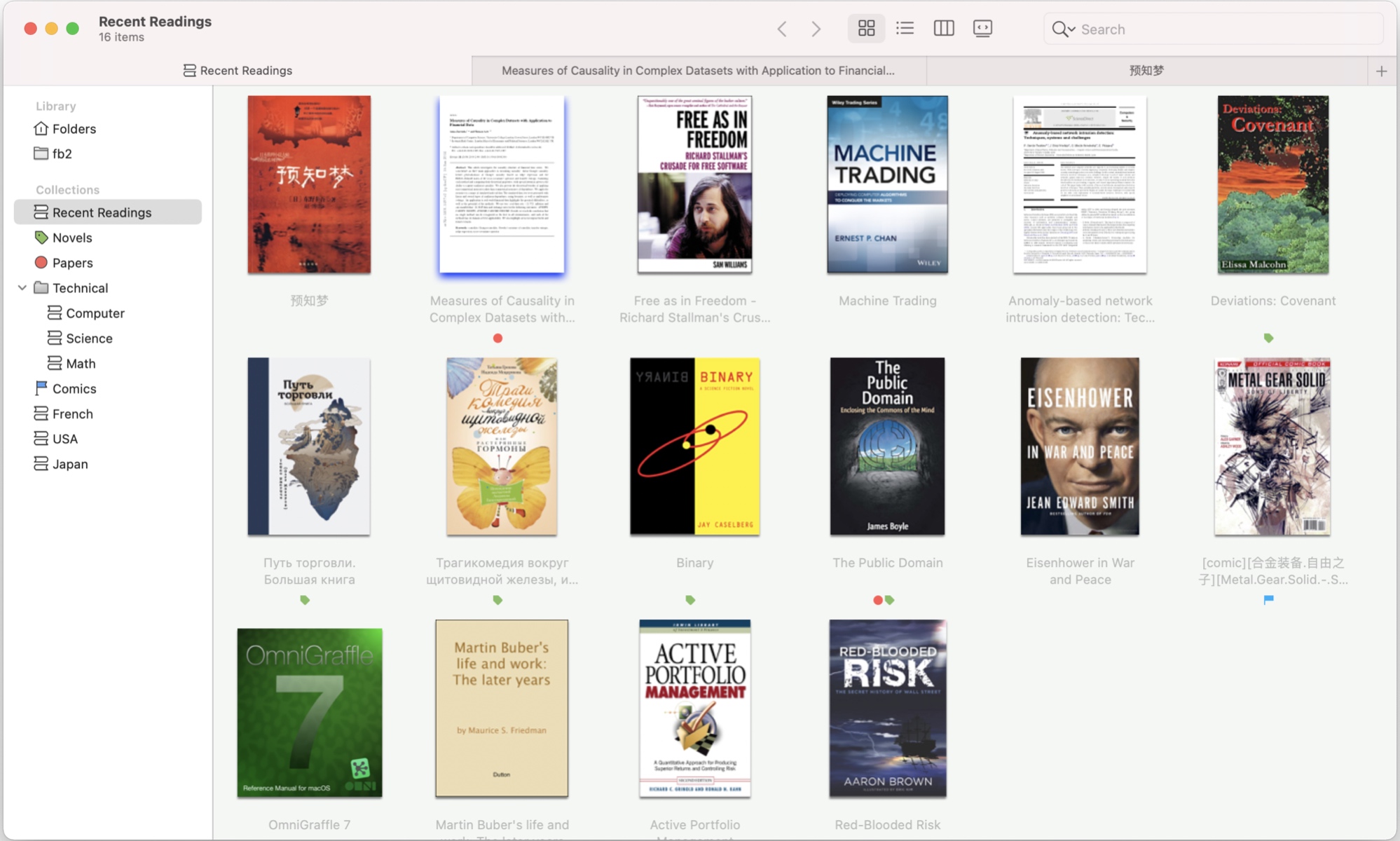Switch to grid view
Image resolution: width=1400 pixels, height=841 pixels.
866,28
